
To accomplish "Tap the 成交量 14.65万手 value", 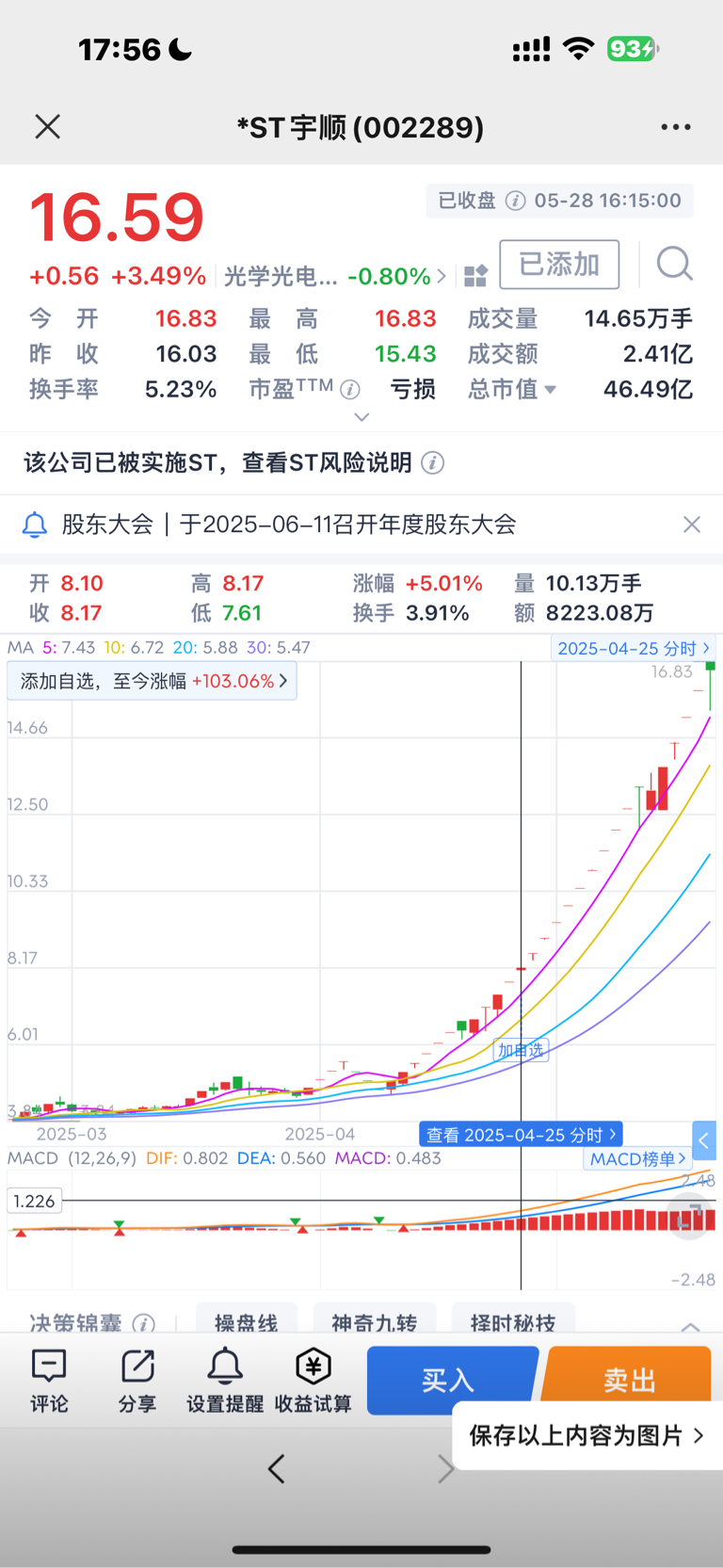I will pos(638,319).
